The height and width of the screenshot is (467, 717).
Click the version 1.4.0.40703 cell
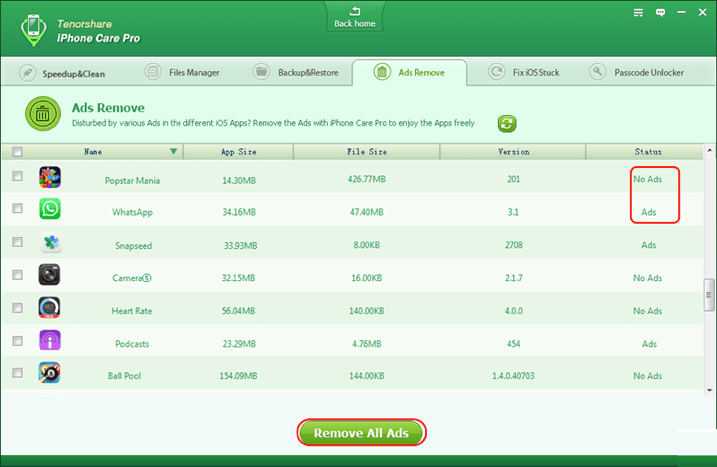click(513, 376)
